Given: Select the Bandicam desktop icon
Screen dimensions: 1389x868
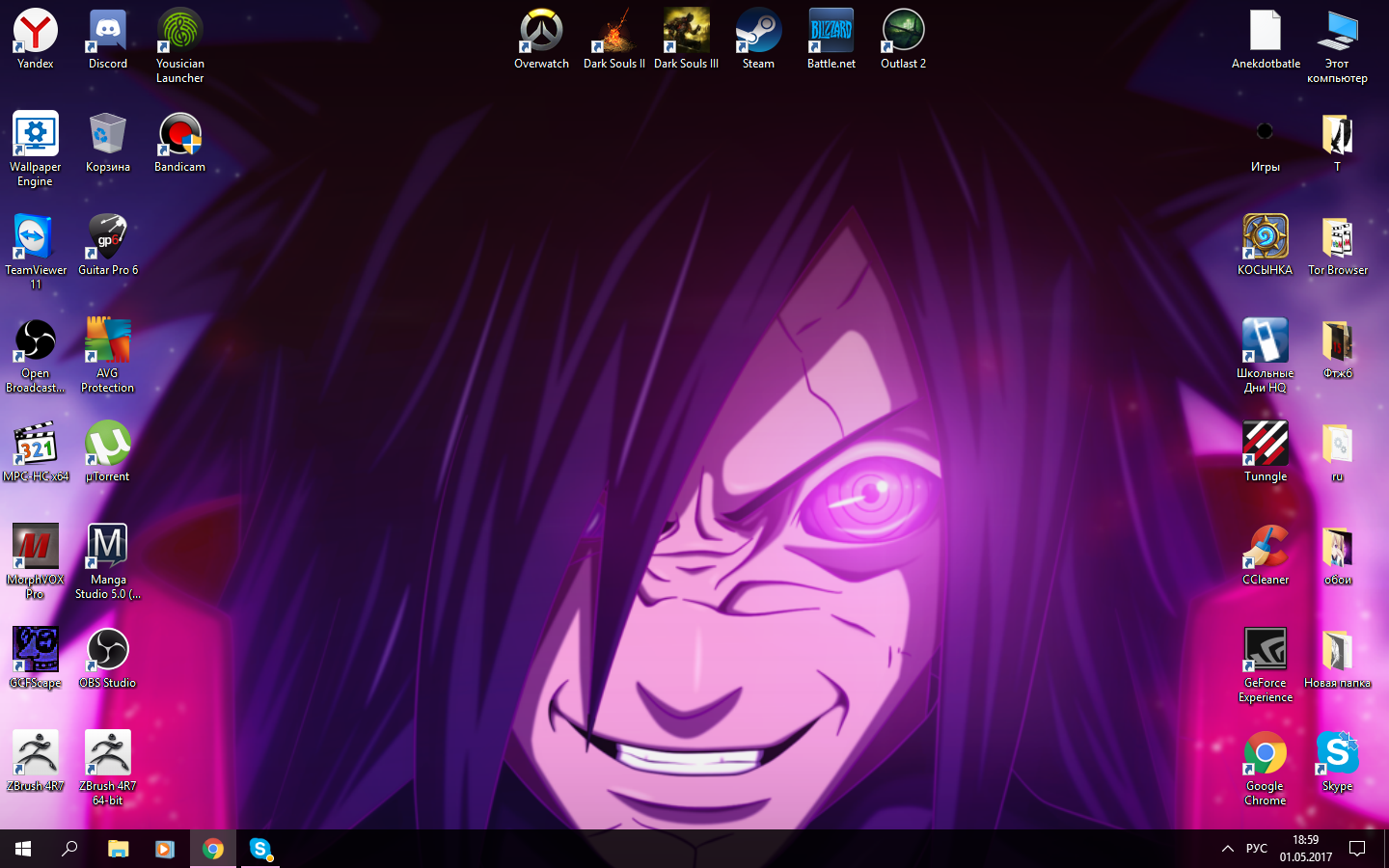Looking at the screenshot, I should (x=180, y=143).
